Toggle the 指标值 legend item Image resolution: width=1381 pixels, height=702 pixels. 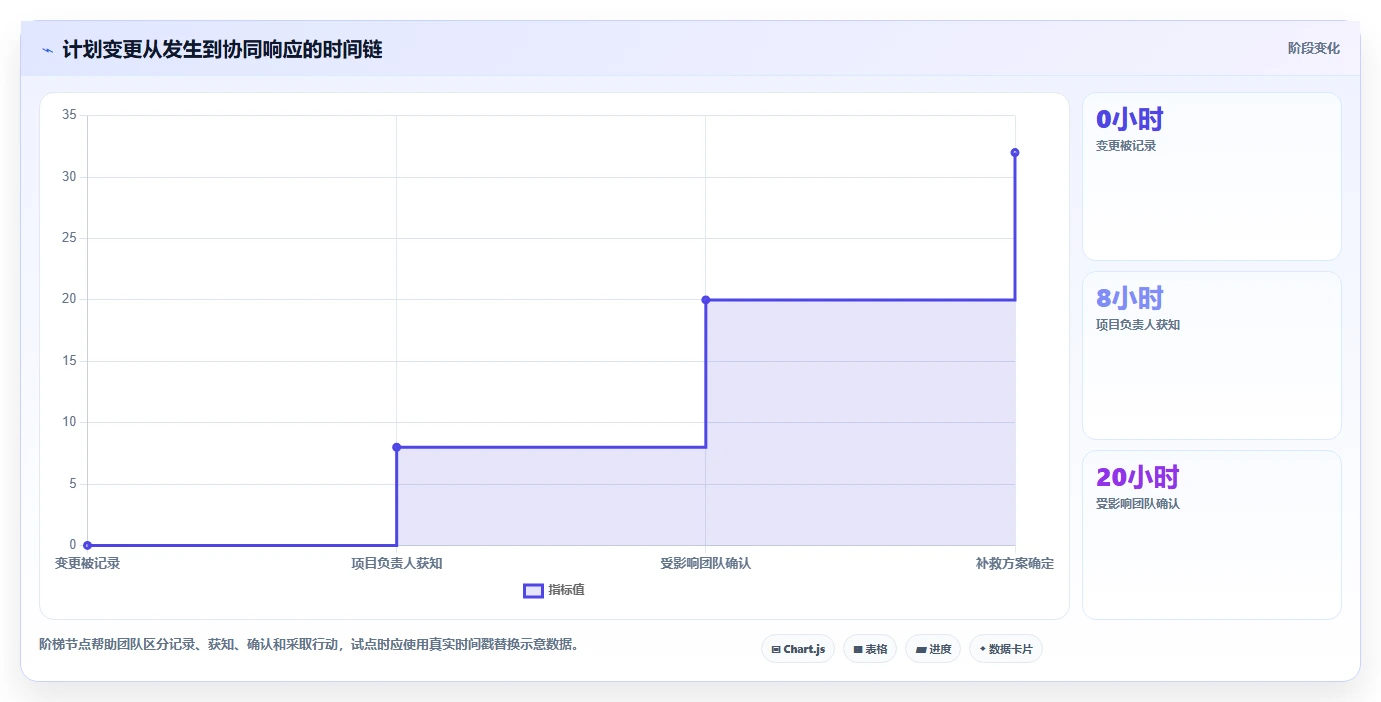tap(554, 590)
